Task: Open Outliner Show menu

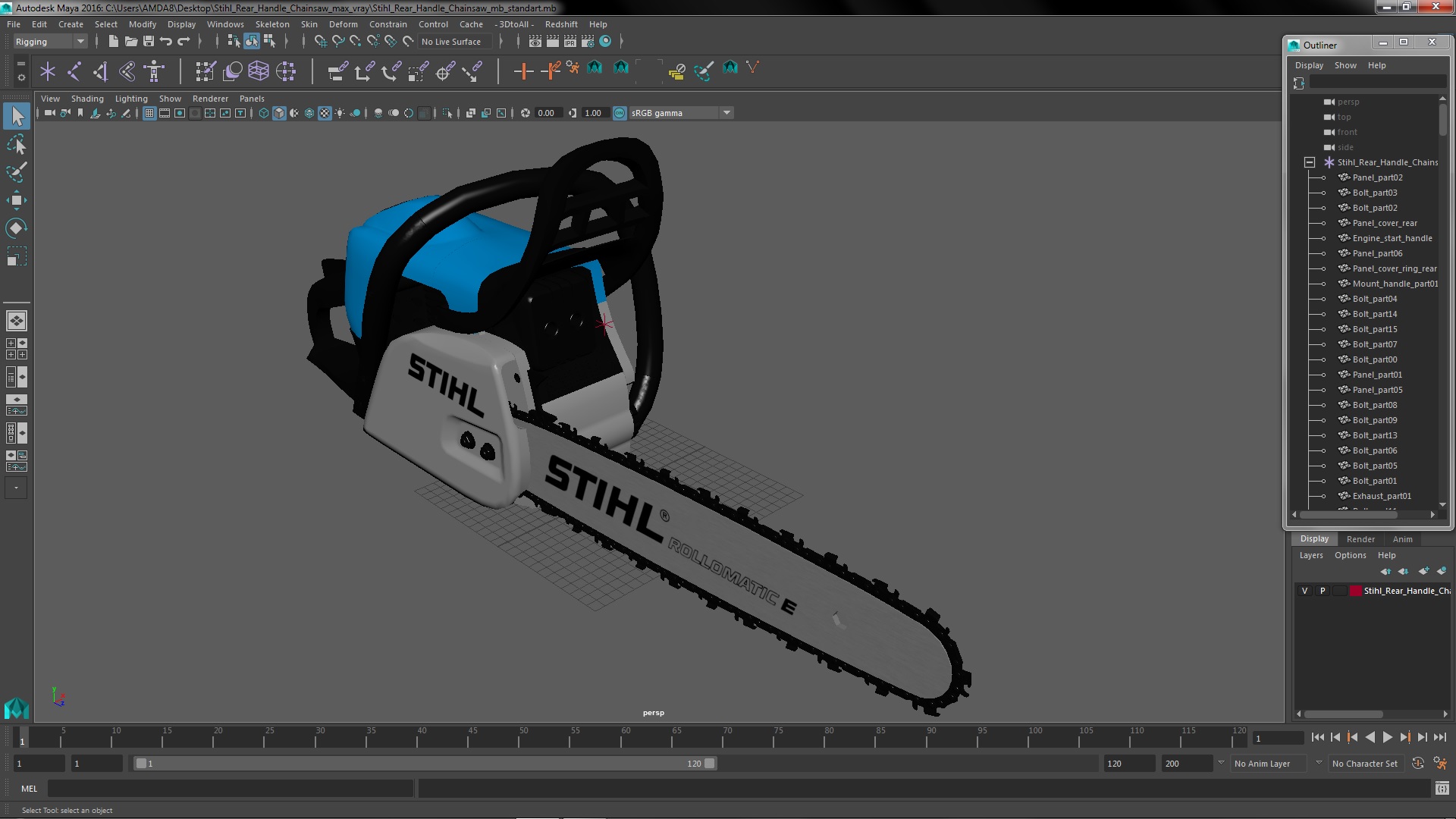Action: (1345, 65)
